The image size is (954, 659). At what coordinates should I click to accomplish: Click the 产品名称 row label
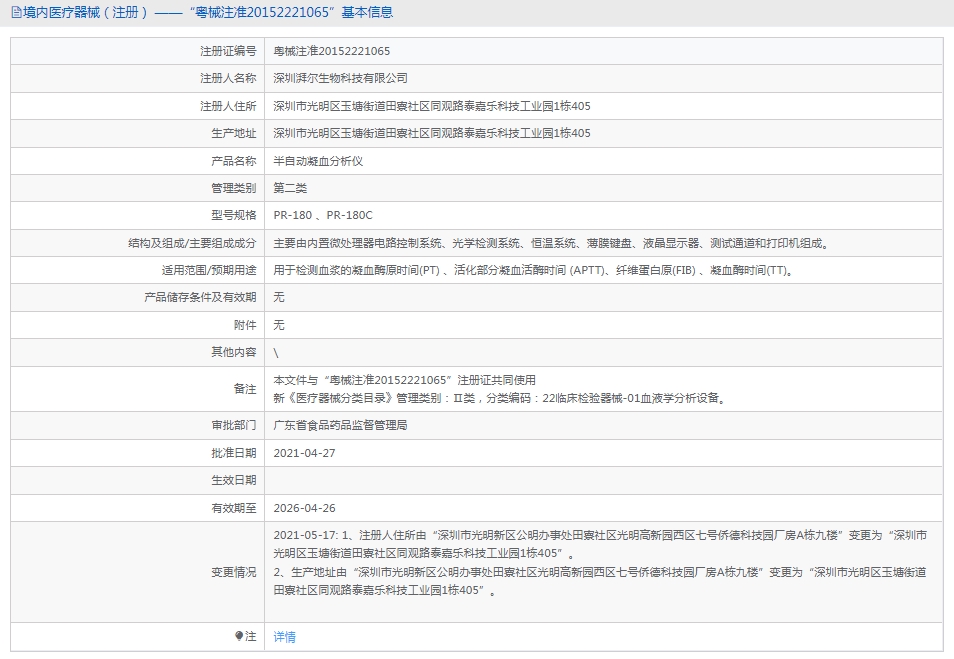click(x=234, y=161)
